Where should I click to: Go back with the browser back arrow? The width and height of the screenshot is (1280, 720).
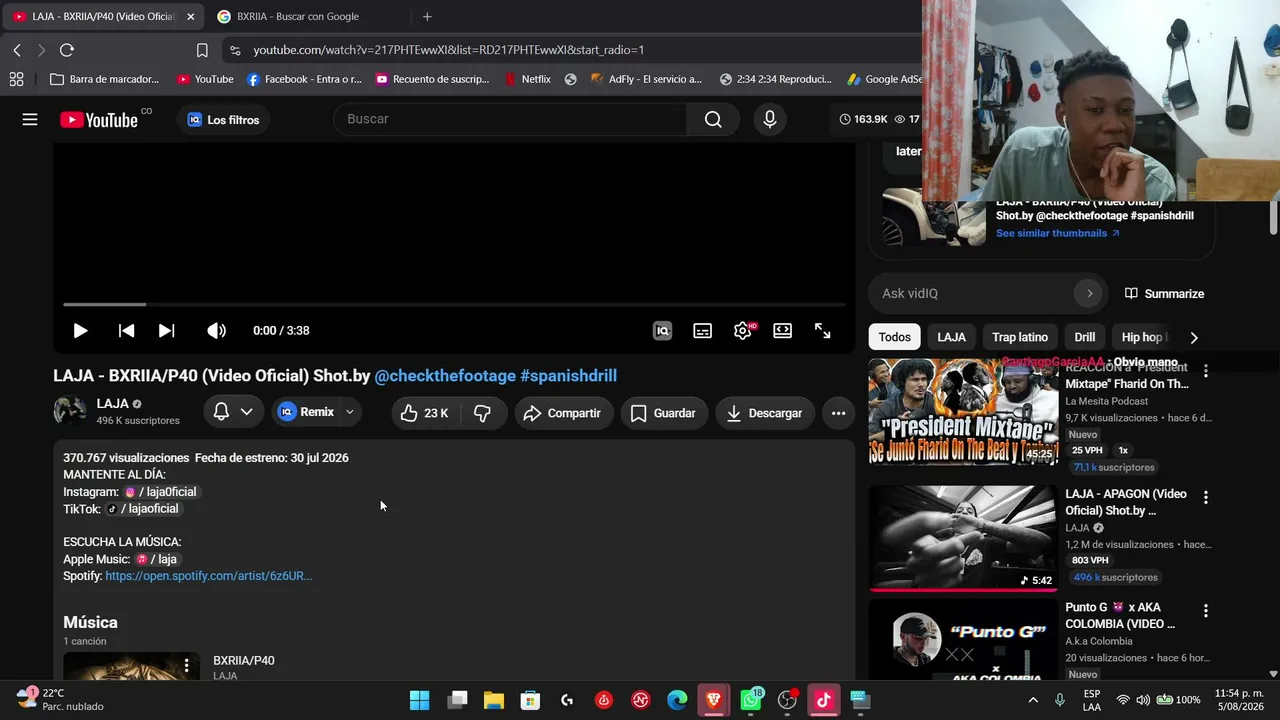click(17, 50)
